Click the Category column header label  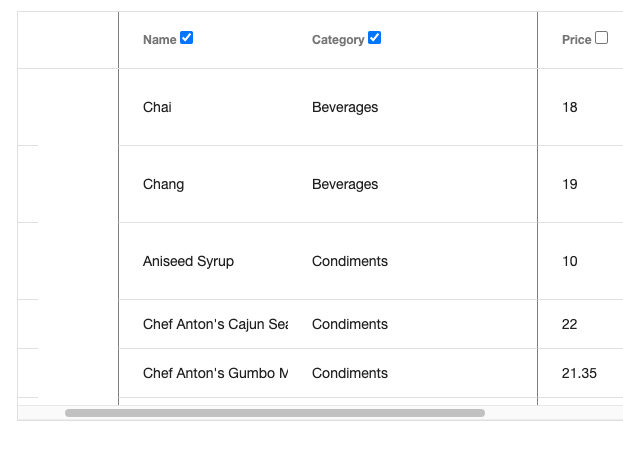(x=338, y=40)
